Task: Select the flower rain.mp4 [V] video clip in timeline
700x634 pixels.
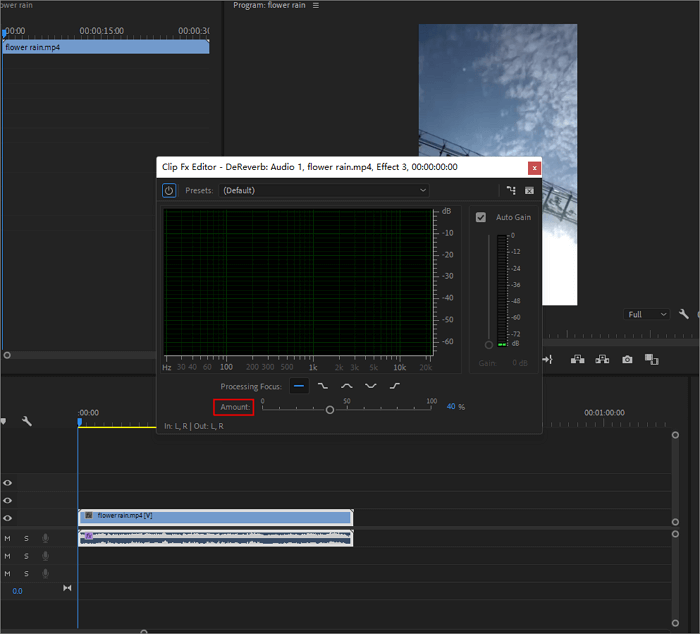Action: [216, 517]
